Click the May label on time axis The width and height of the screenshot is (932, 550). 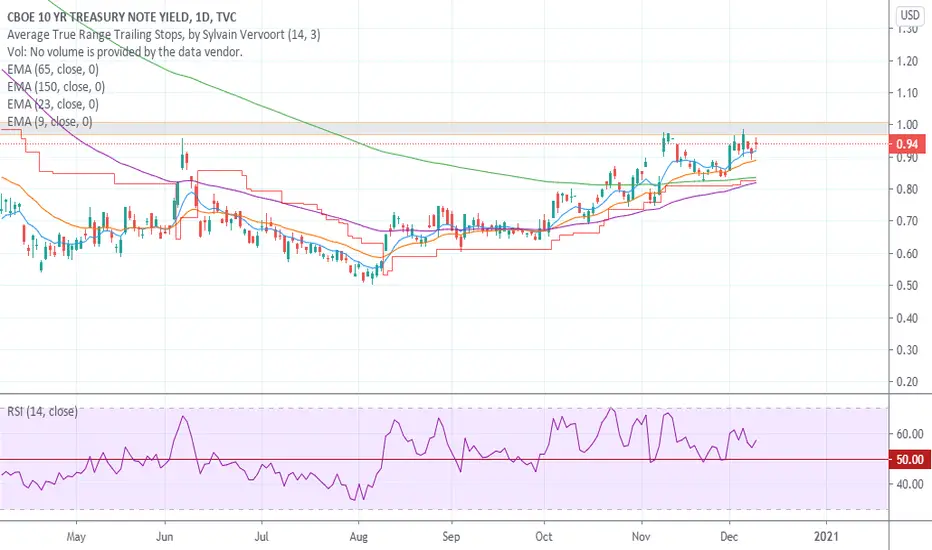(x=76, y=536)
